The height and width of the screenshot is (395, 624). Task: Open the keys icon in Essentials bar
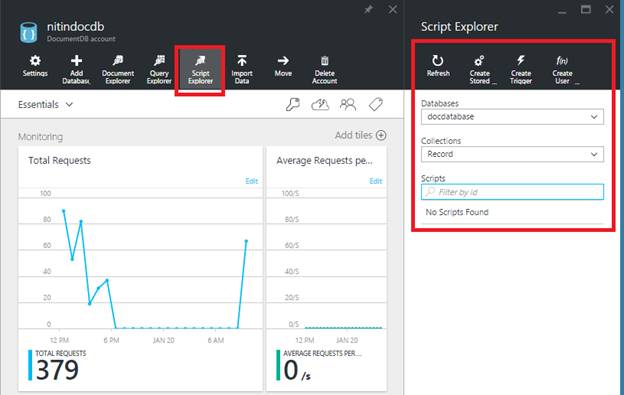point(292,105)
